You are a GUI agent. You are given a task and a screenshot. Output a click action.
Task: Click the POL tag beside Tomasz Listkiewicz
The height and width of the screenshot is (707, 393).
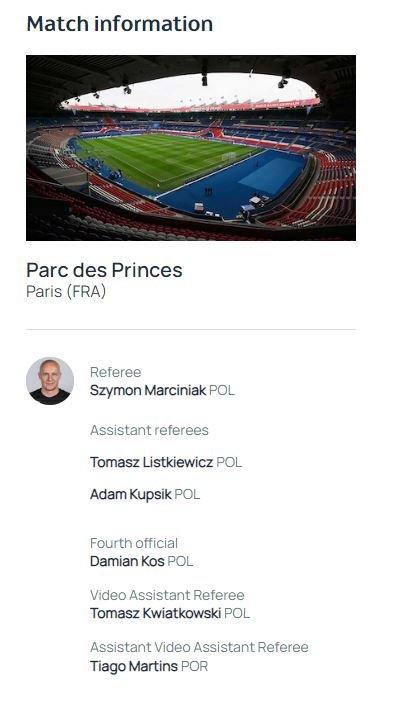(229, 463)
